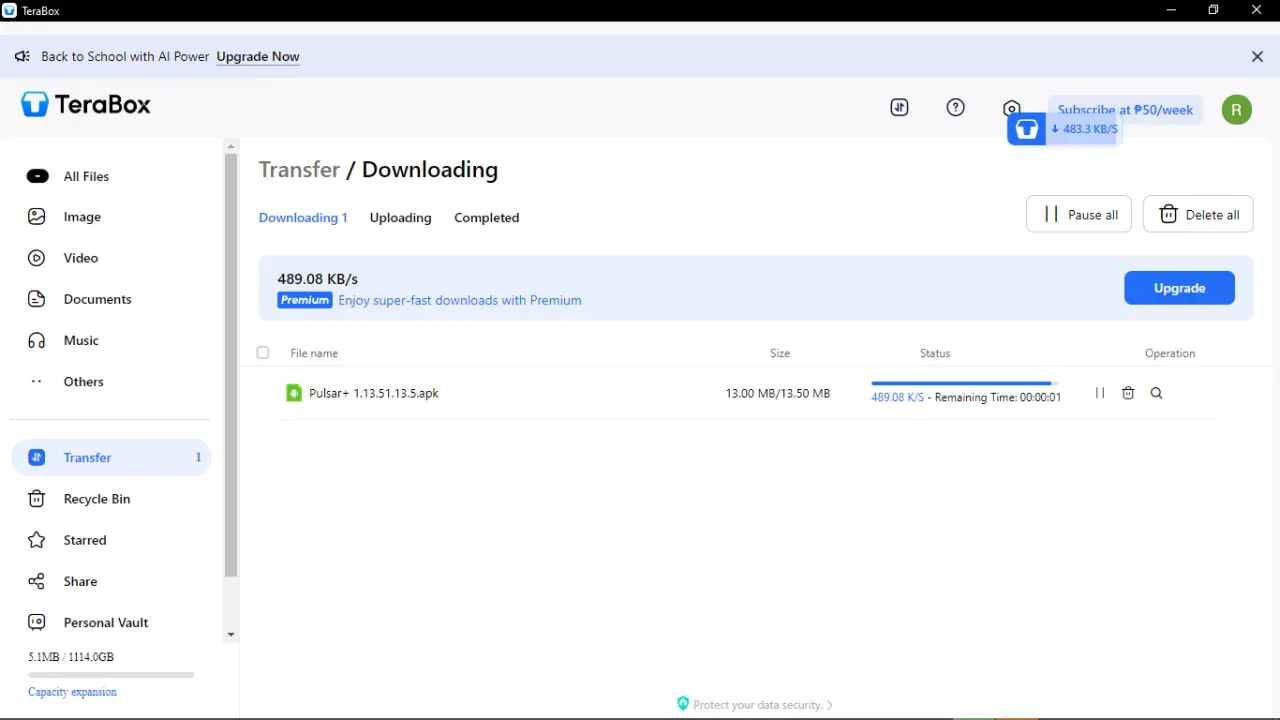Switch to the Downloading tab
Image resolution: width=1280 pixels, height=720 pixels.
click(303, 217)
